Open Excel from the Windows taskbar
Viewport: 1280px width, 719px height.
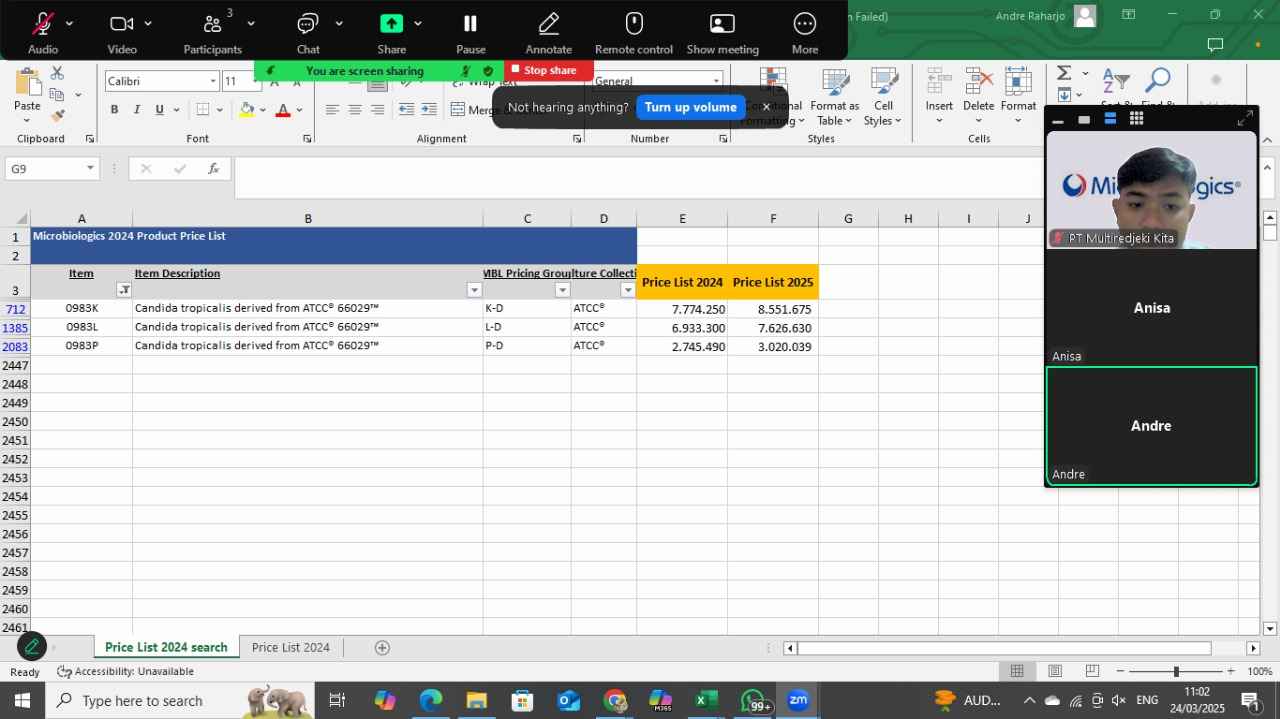706,700
